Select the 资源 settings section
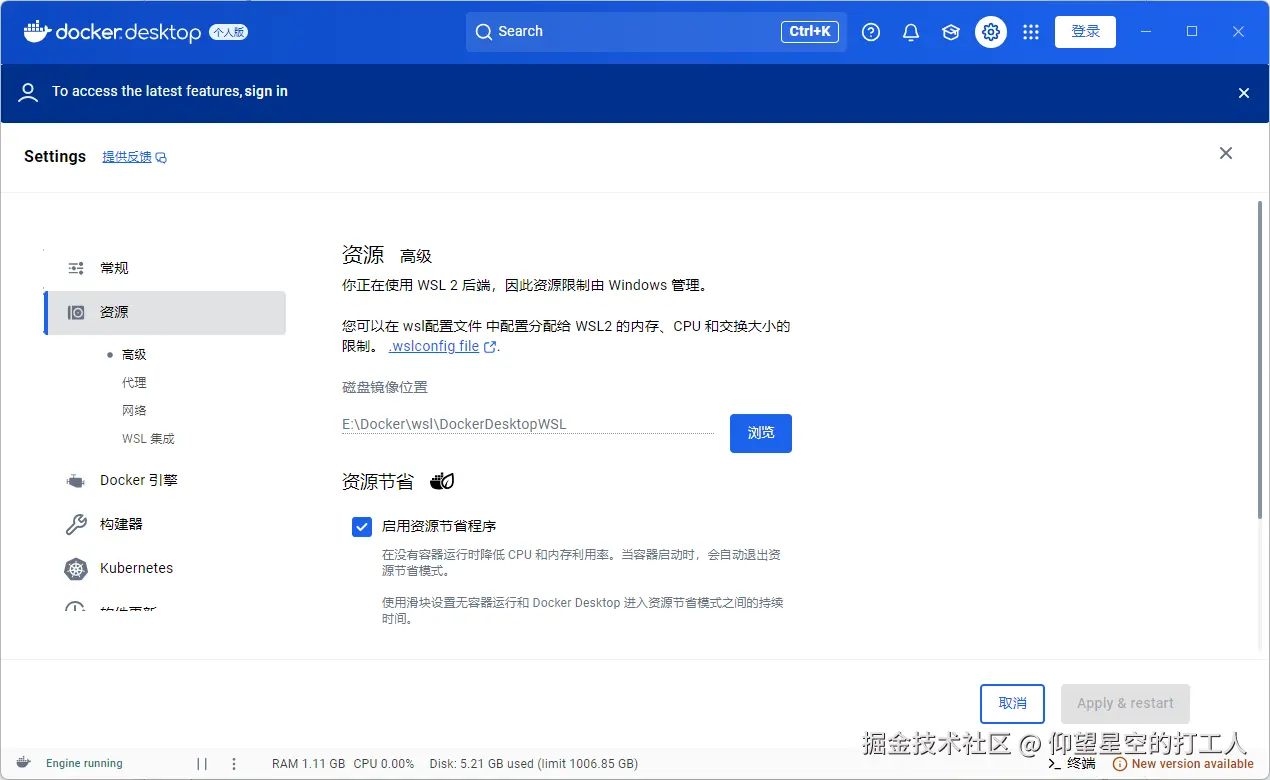 pyautogui.click(x=165, y=313)
